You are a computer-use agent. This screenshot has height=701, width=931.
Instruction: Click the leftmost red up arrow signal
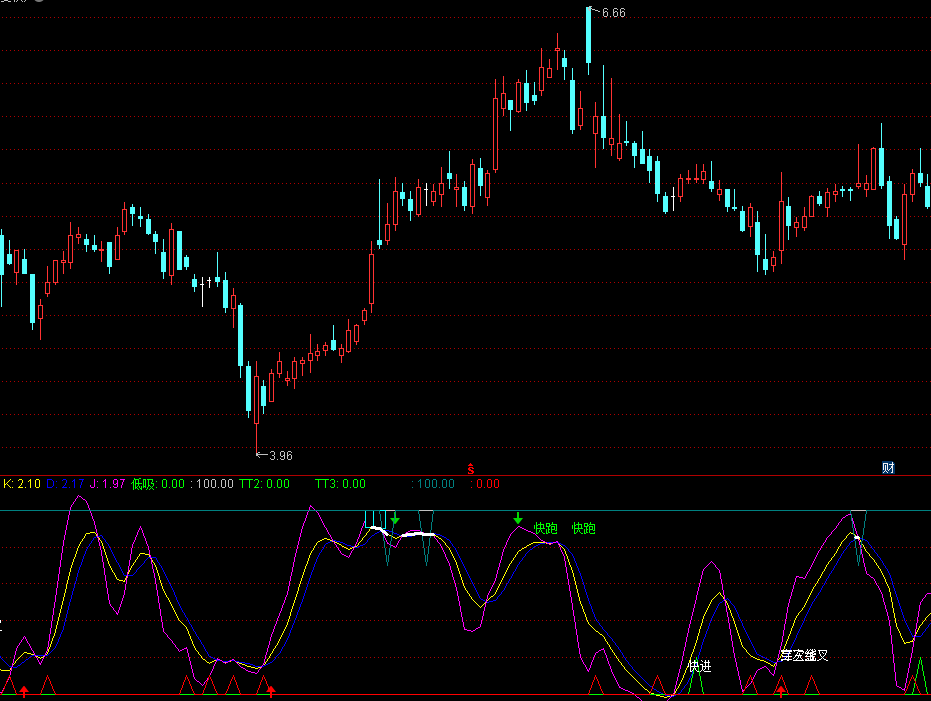tap(24, 689)
